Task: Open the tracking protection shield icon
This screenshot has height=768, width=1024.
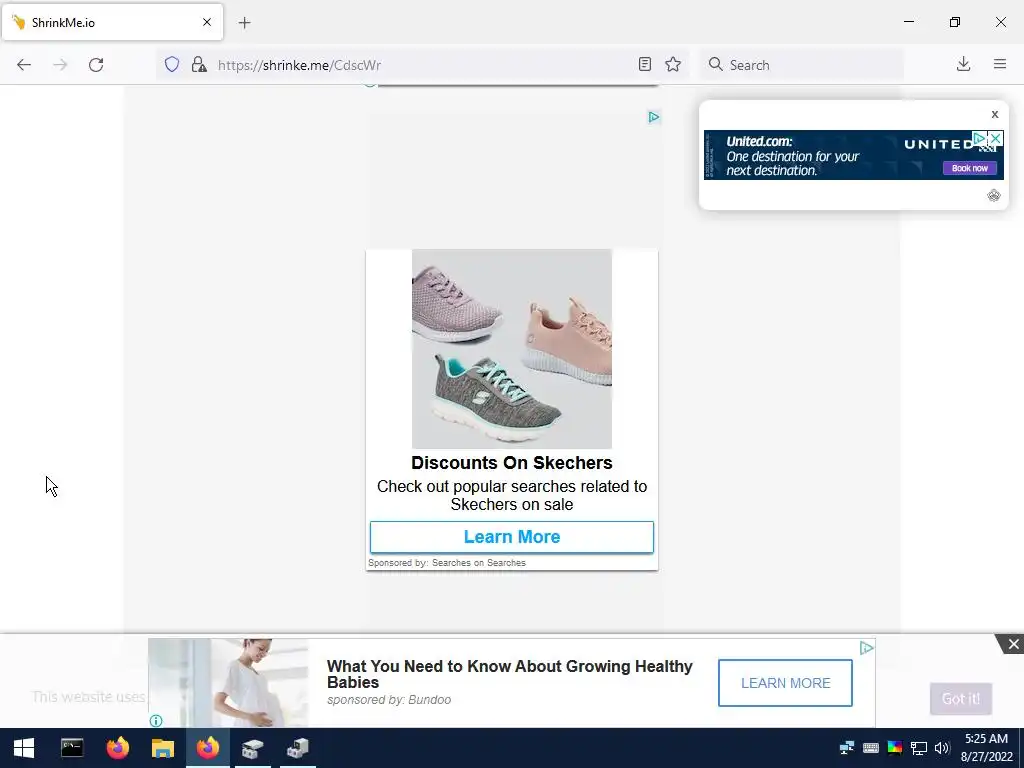Action: [172, 64]
